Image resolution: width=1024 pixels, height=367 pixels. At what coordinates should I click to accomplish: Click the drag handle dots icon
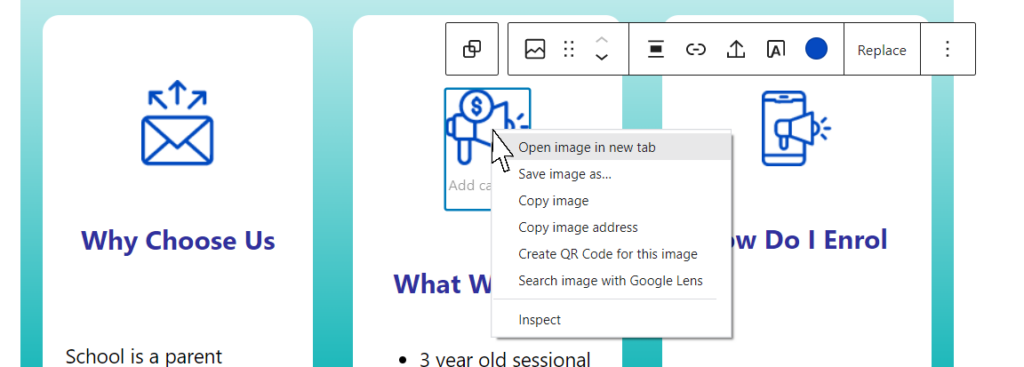pos(569,49)
